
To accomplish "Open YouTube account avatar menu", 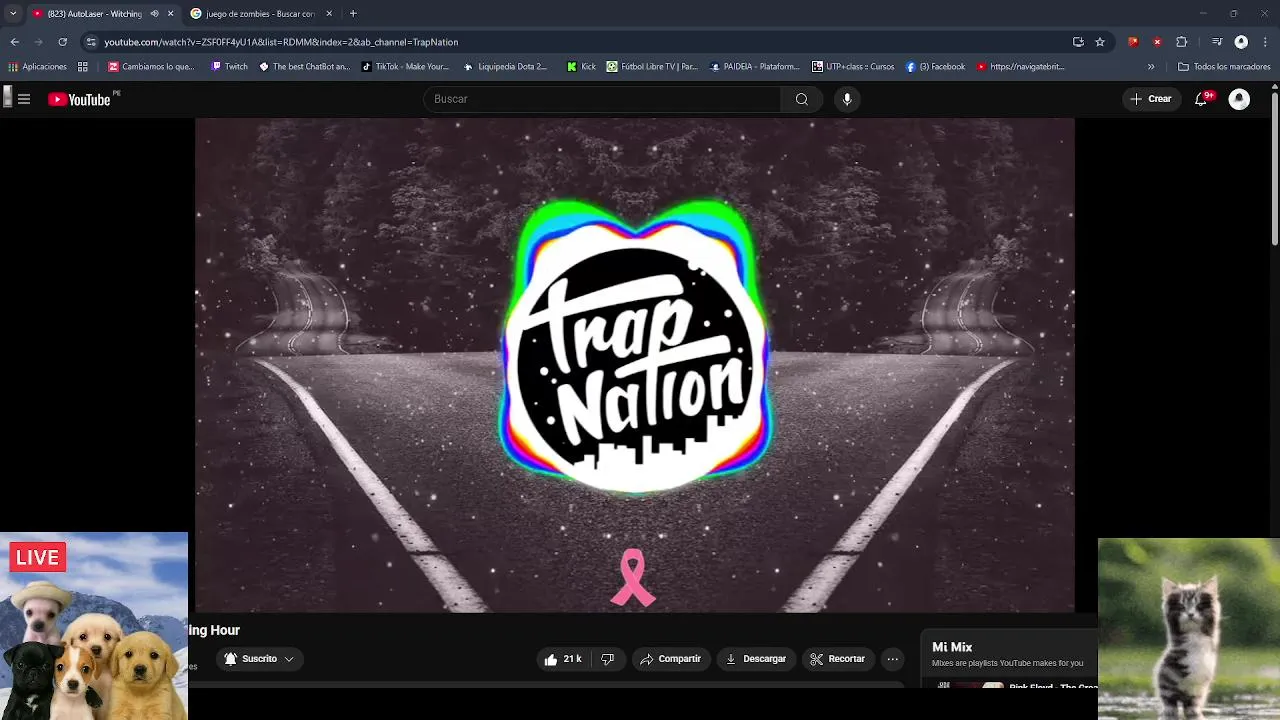I will click(x=1239, y=99).
